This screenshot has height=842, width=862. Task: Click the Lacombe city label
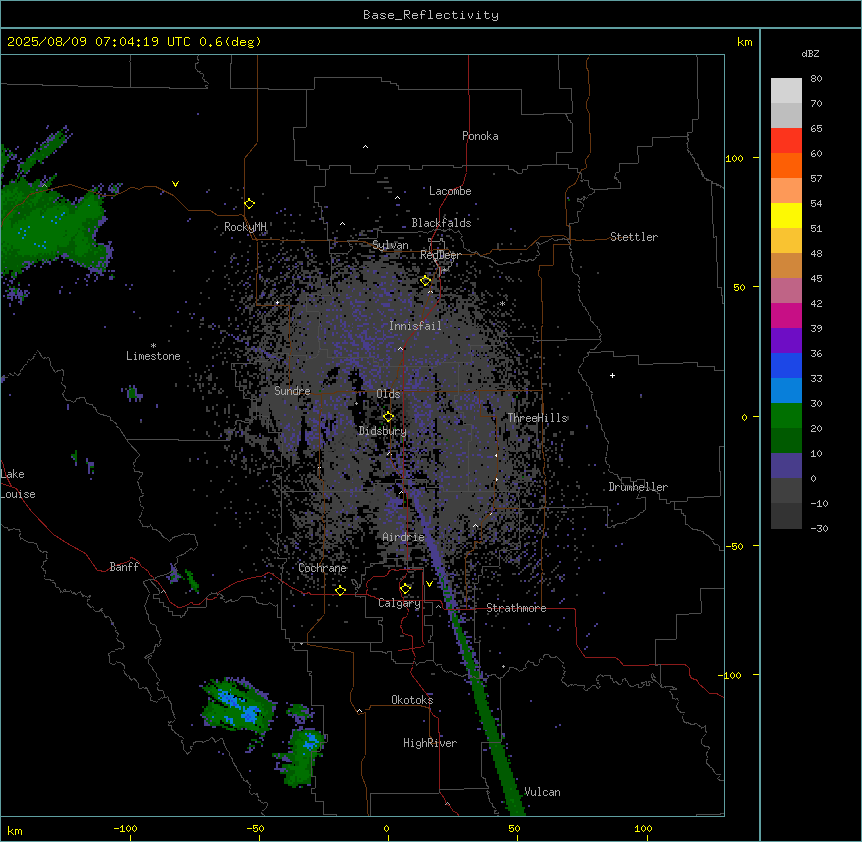[450, 191]
